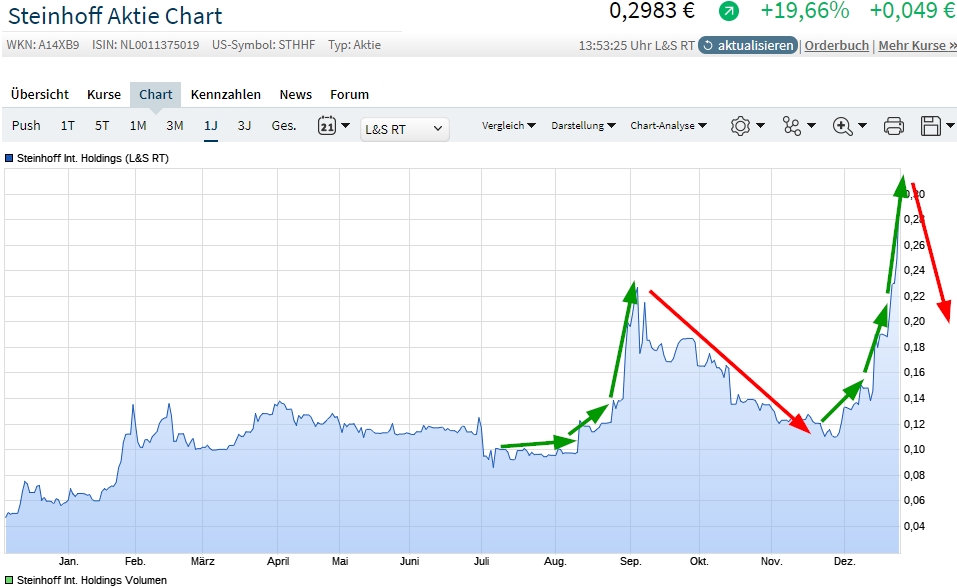
Task: Click the 0,26 price axis value
Action: pos(914,245)
